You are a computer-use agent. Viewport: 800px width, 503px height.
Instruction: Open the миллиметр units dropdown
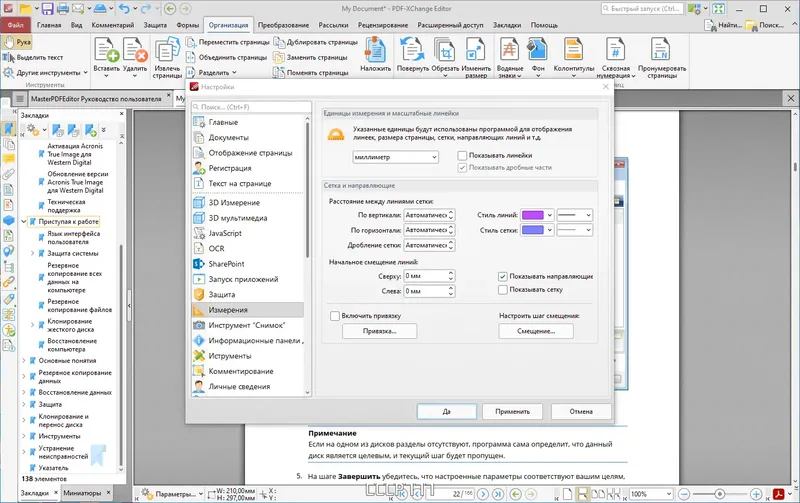coord(395,157)
